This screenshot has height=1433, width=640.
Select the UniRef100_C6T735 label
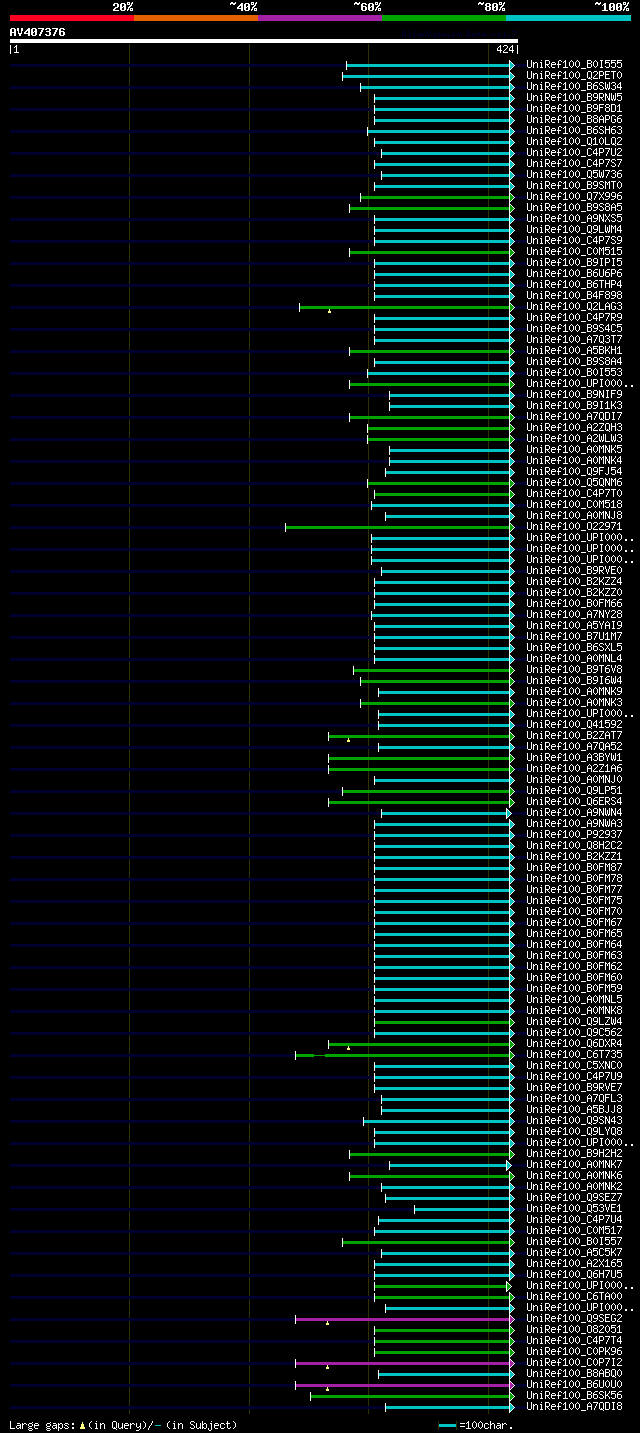[574, 1054]
